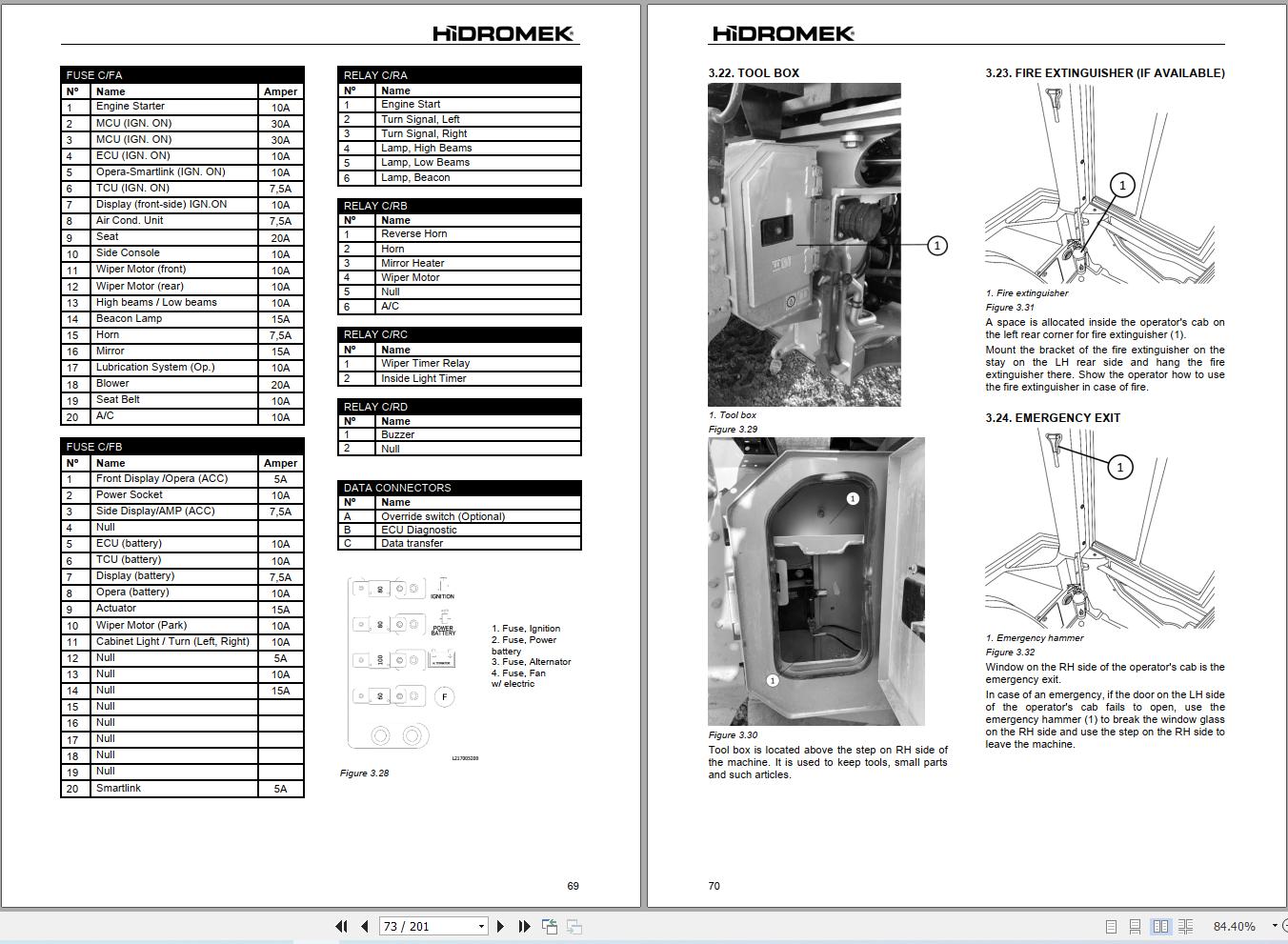Go to first page of document
1288x944 pixels.
click(x=341, y=926)
